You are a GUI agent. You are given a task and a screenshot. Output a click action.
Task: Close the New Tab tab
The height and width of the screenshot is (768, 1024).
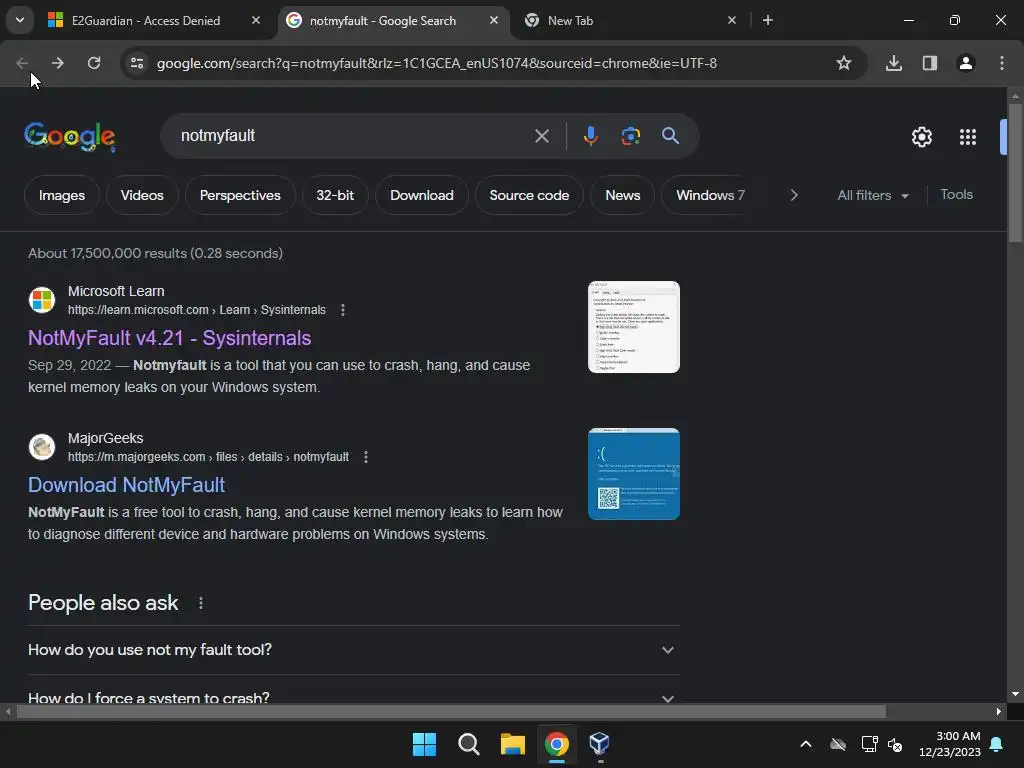pyautogui.click(x=731, y=20)
